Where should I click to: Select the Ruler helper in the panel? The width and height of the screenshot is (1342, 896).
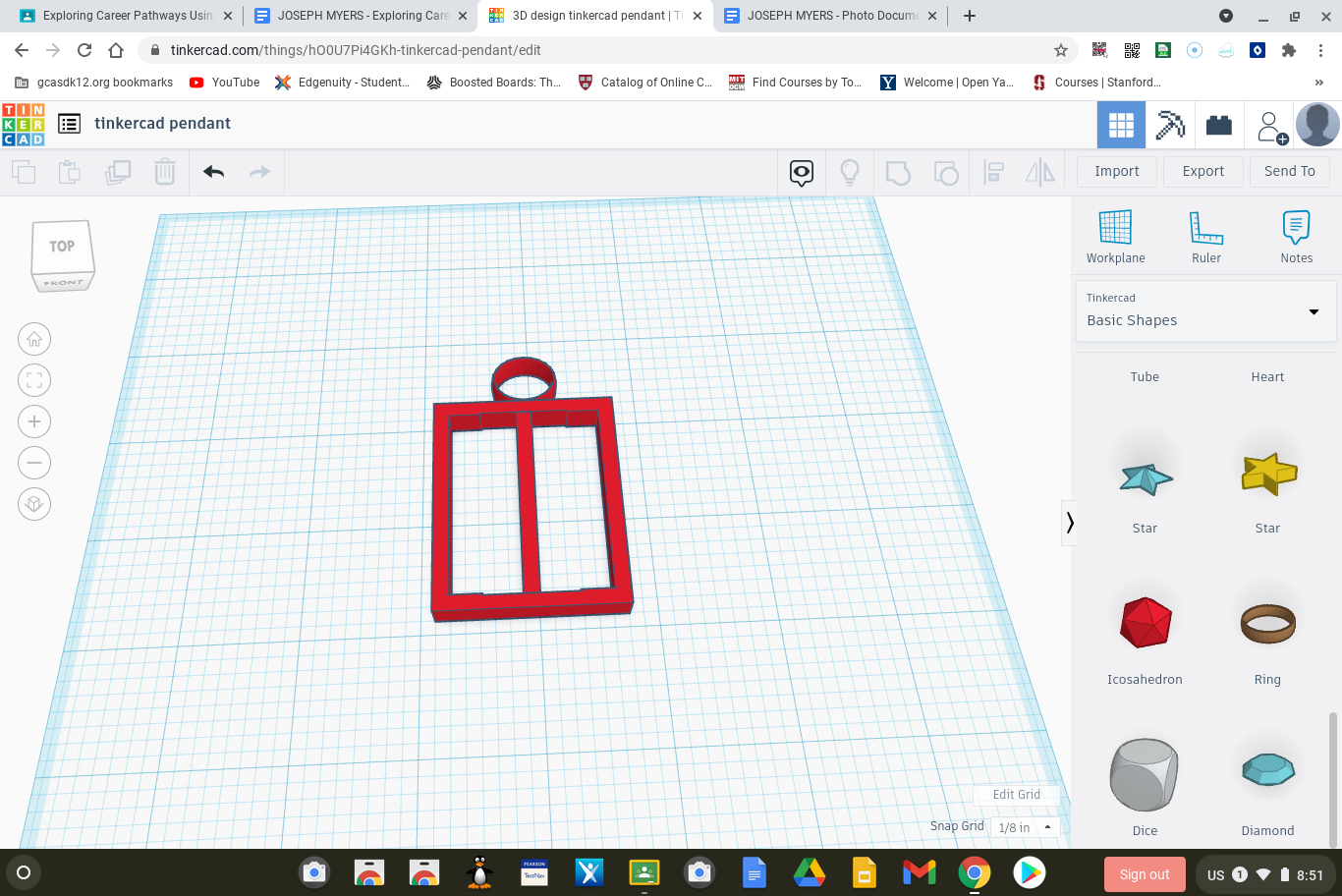(1205, 236)
